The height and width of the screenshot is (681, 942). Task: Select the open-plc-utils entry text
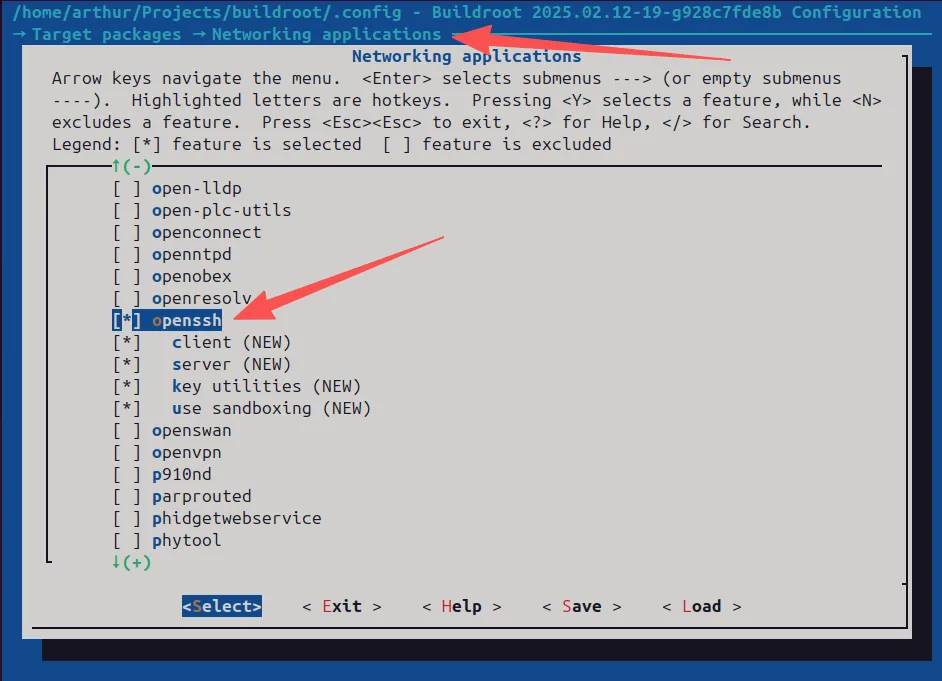(221, 211)
